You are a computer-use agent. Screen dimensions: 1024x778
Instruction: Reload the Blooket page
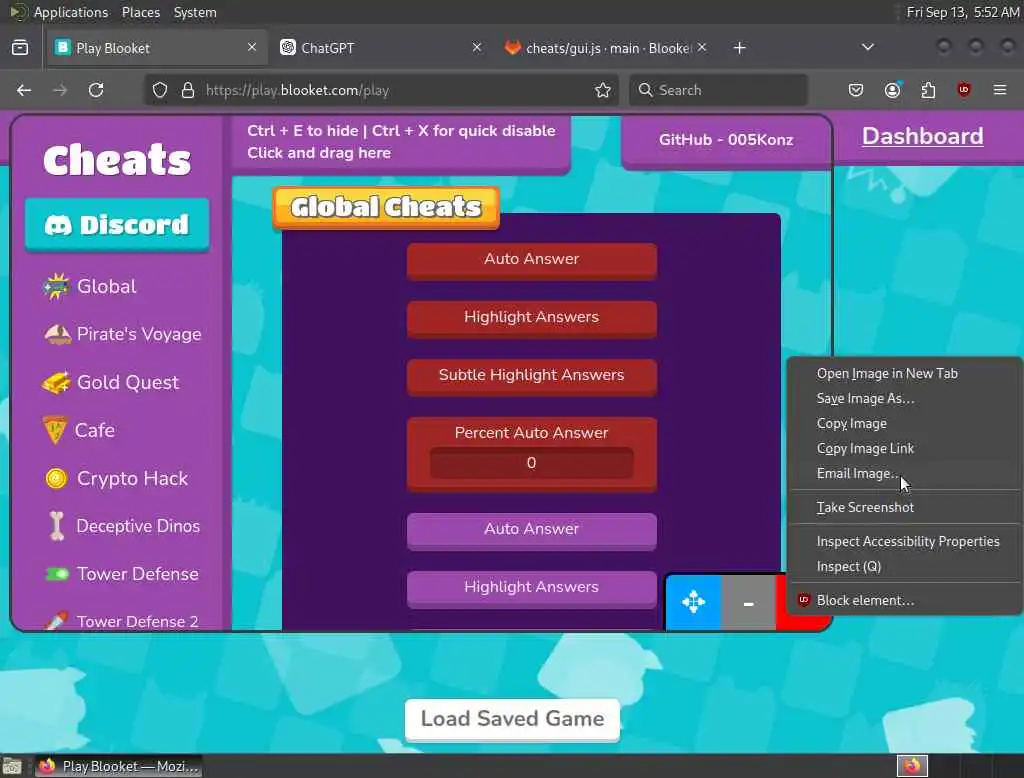click(x=96, y=90)
